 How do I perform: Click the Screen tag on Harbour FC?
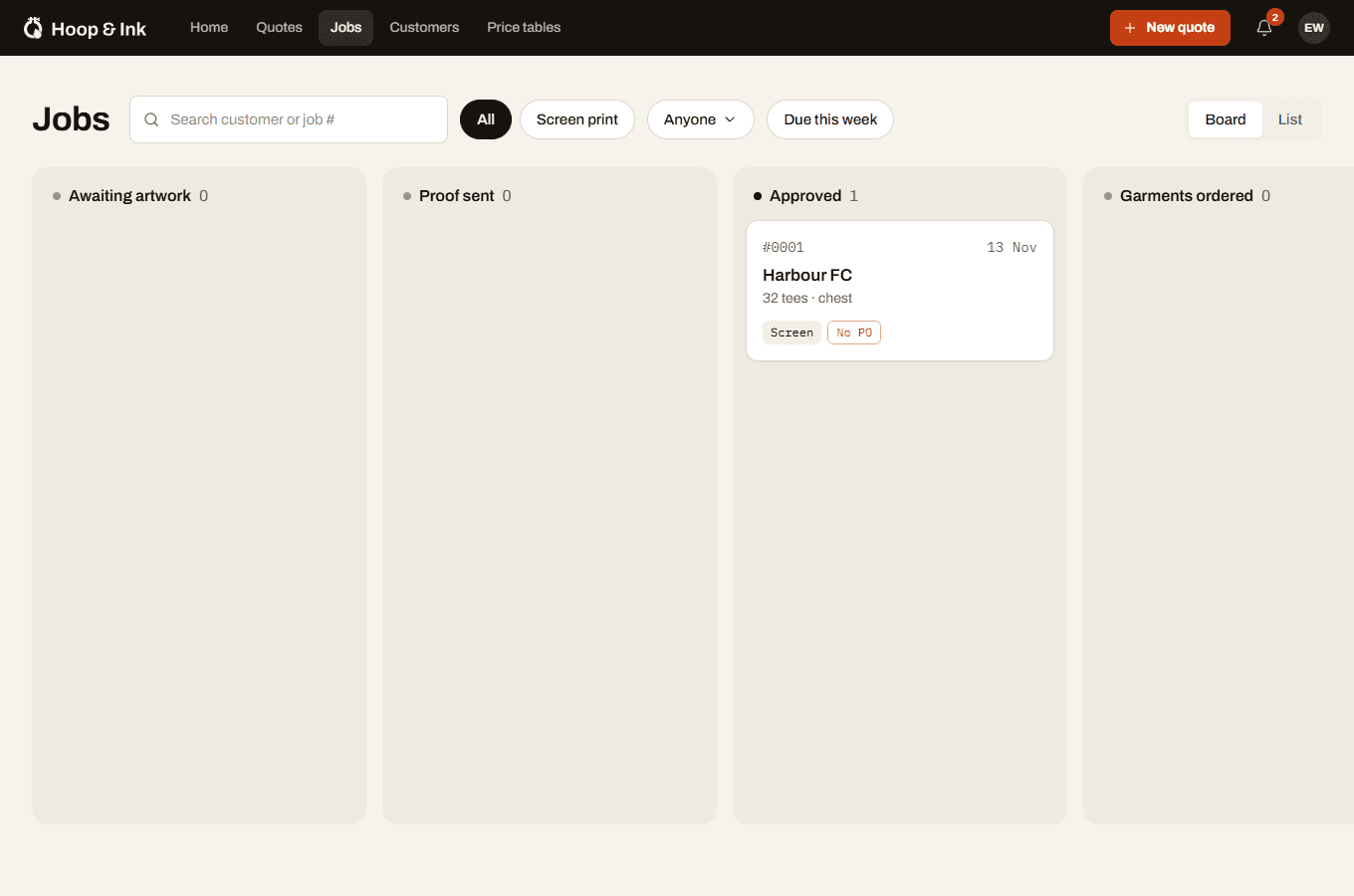tap(791, 333)
